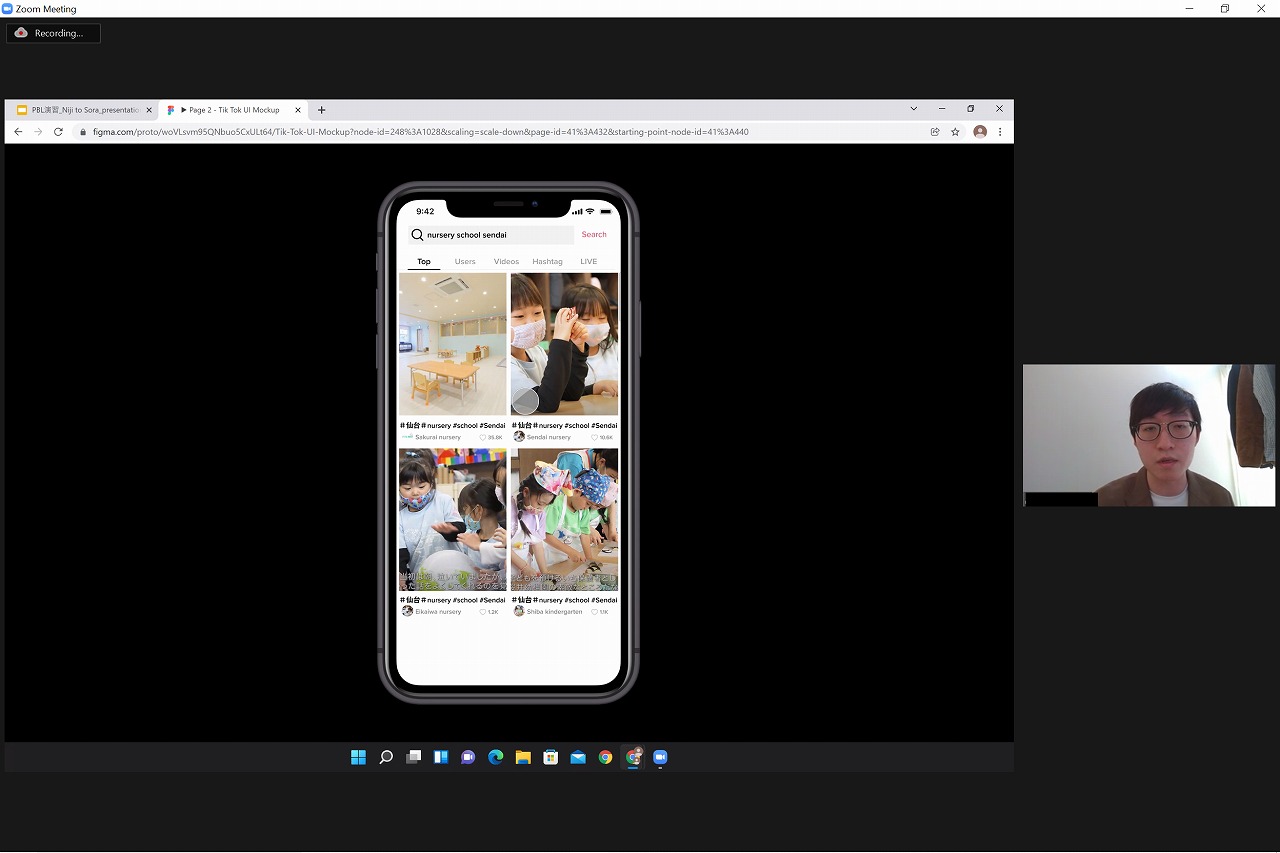
Task: Open File Explorer from the taskbar
Action: (523, 757)
